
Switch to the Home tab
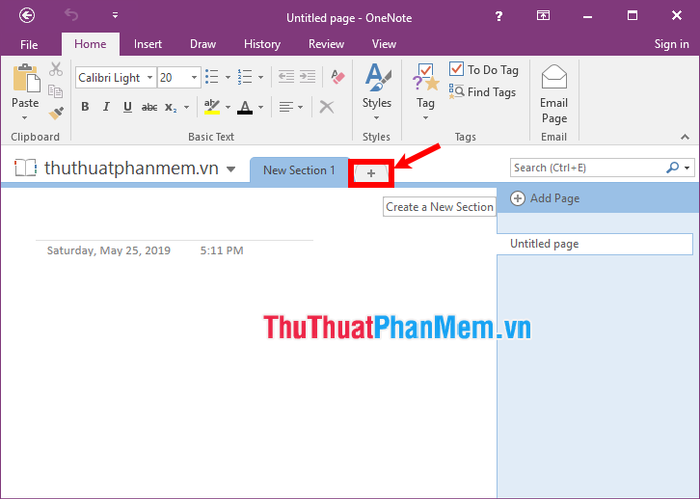pos(90,44)
